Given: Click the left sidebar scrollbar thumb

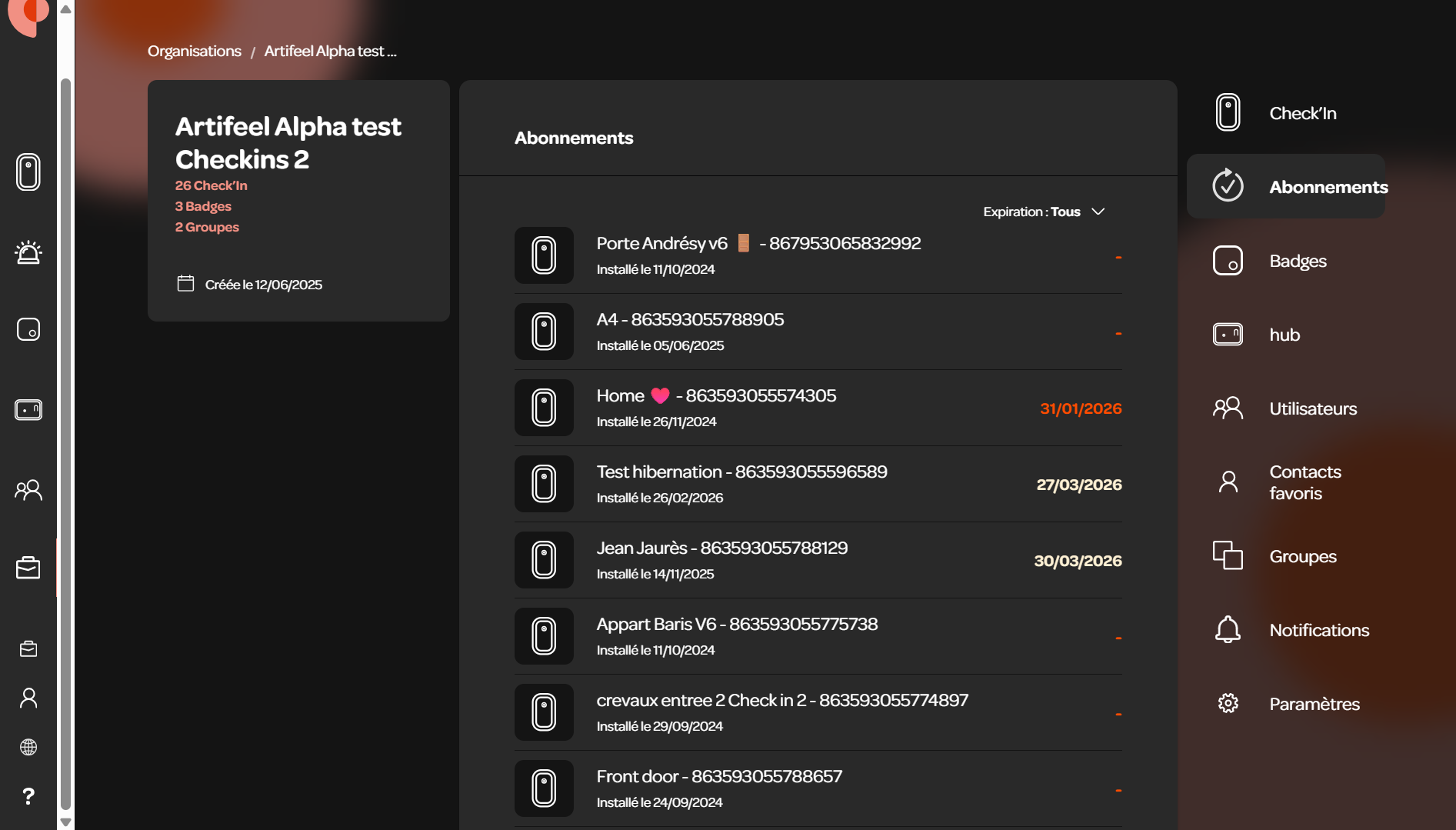Looking at the screenshot, I should 66,443.
